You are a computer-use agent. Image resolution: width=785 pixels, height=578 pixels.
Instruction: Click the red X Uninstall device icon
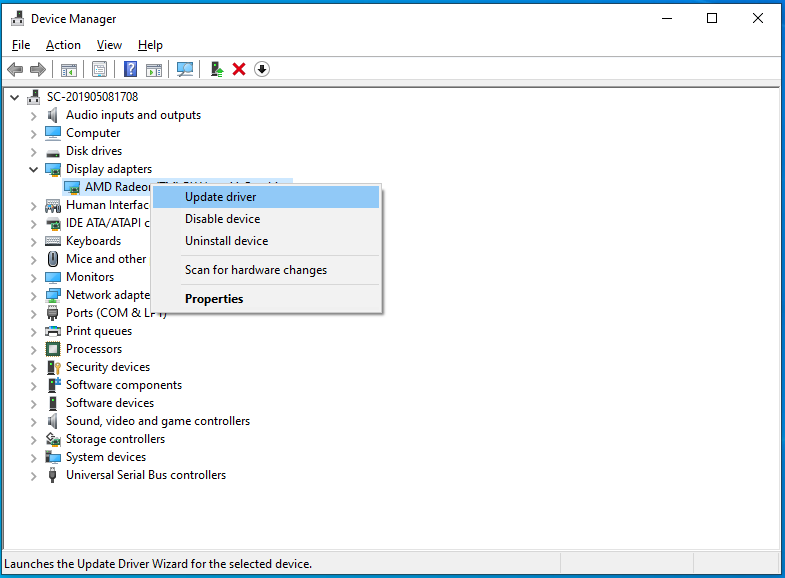tap(239, 69)
